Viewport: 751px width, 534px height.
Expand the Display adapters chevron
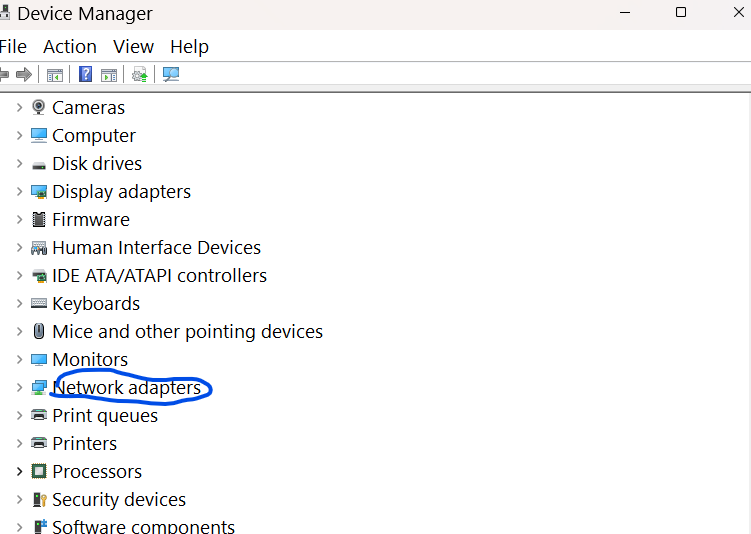[19, 192]
